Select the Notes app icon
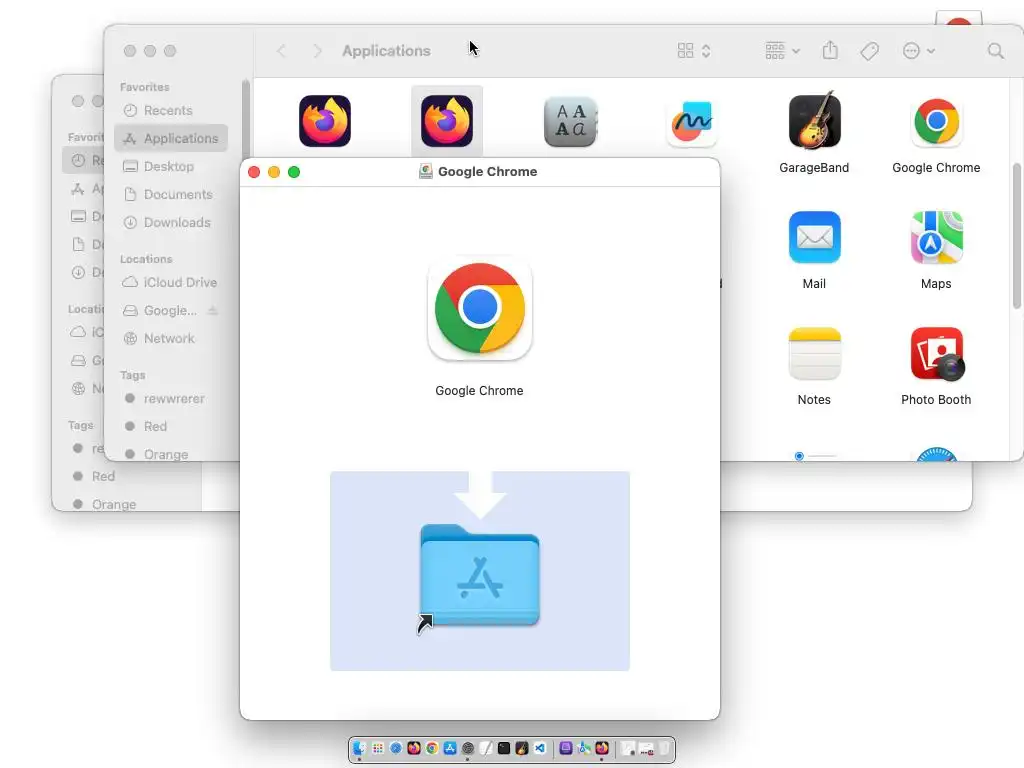 pyautogui.click(x=814, y=353)
